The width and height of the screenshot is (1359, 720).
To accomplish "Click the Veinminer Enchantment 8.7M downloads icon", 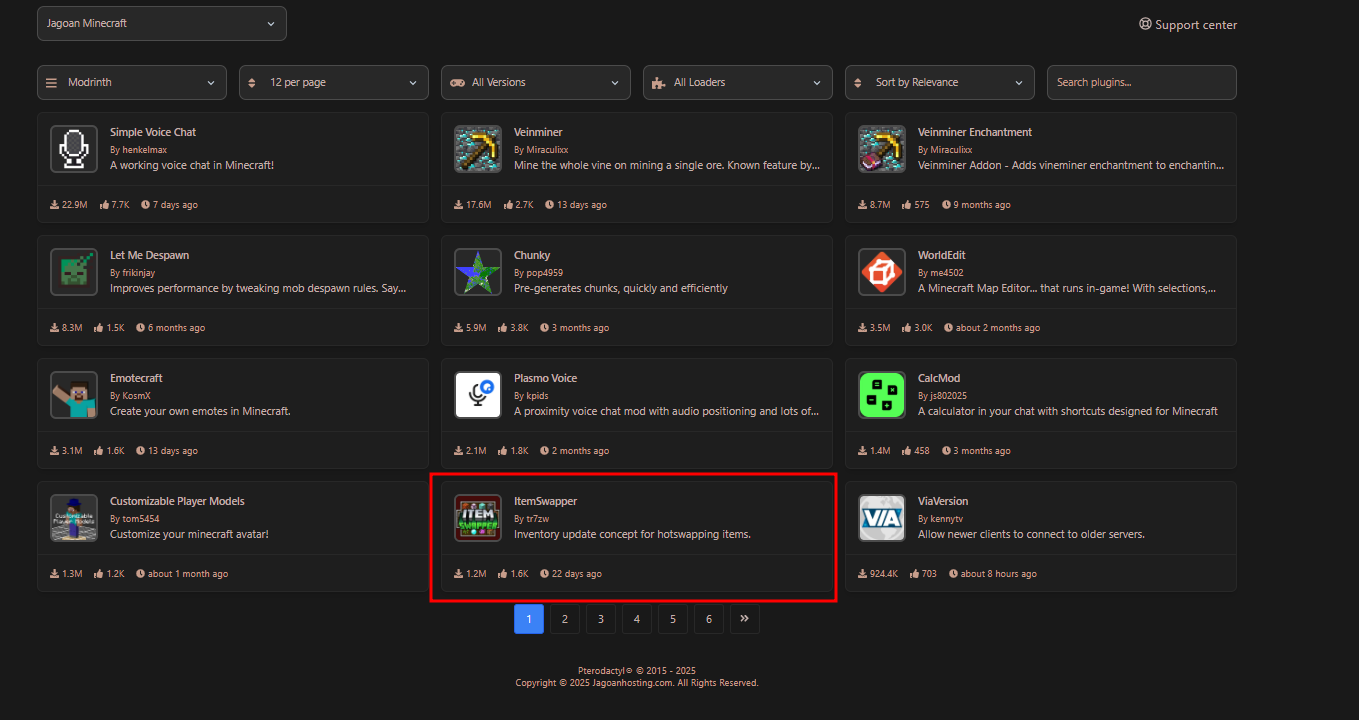I will tap(863, 205).
